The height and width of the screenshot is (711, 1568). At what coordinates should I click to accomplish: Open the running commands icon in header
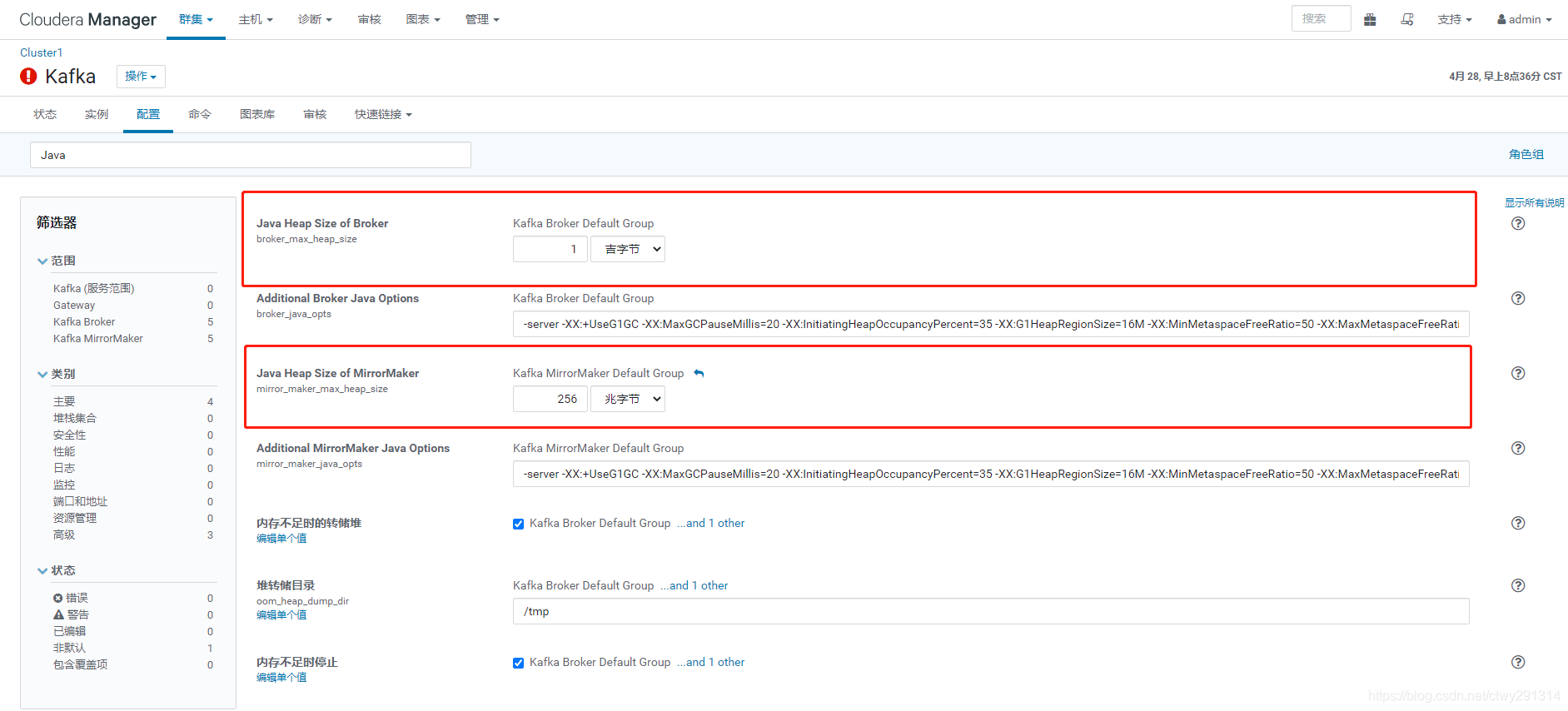click(1407, 19)
